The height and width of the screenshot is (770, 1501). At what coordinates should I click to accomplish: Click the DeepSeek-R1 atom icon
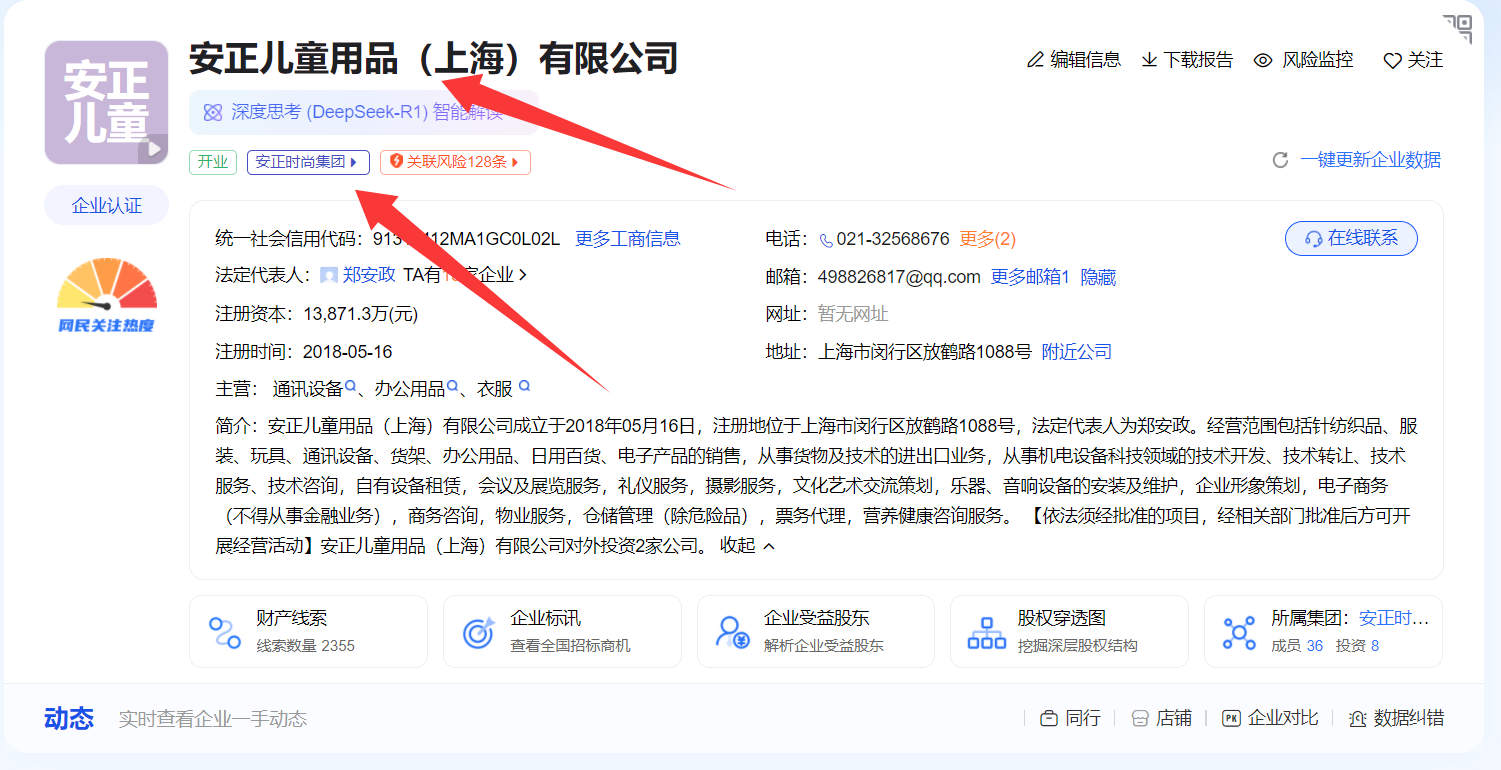pyautogui.click(x=213, y=112)
